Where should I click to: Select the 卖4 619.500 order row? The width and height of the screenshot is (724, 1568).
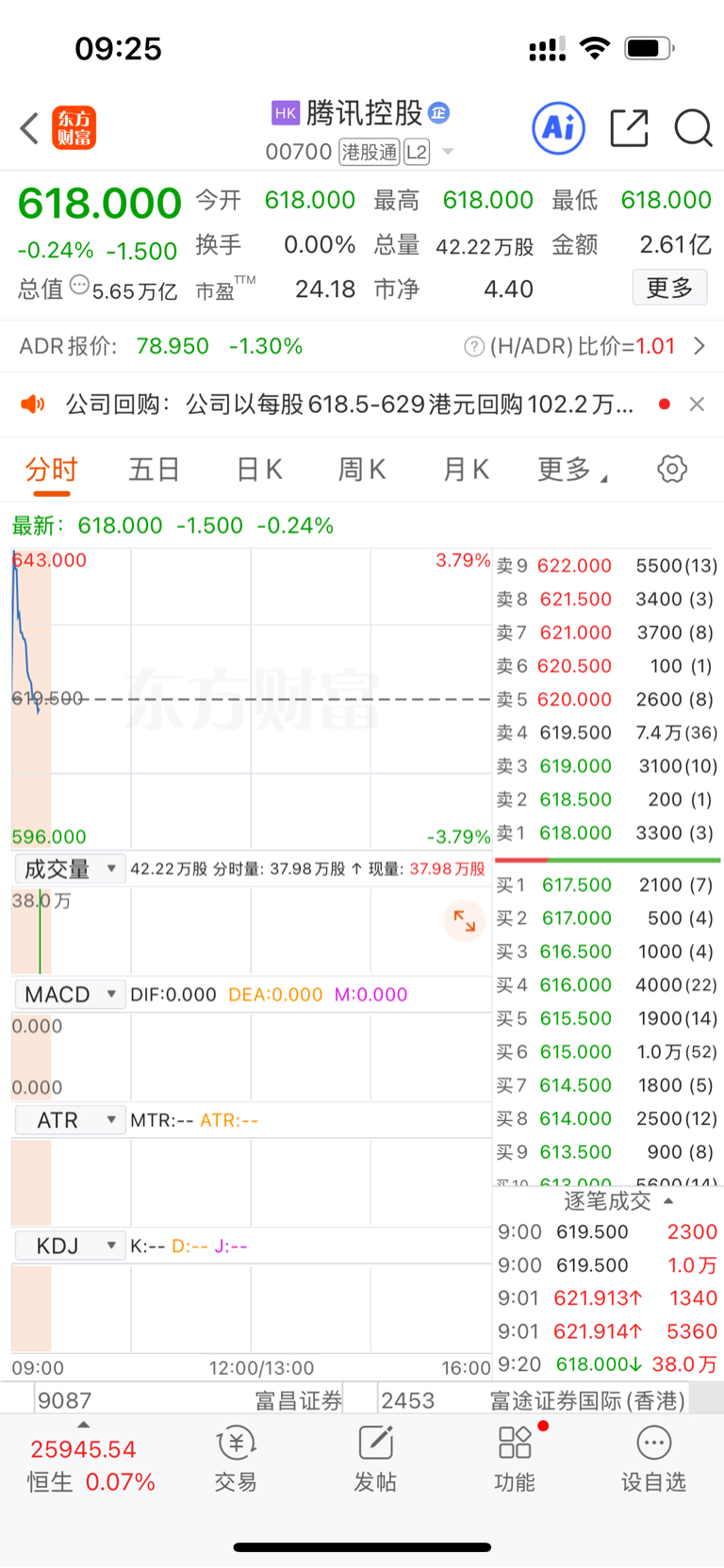click(607, 733)
